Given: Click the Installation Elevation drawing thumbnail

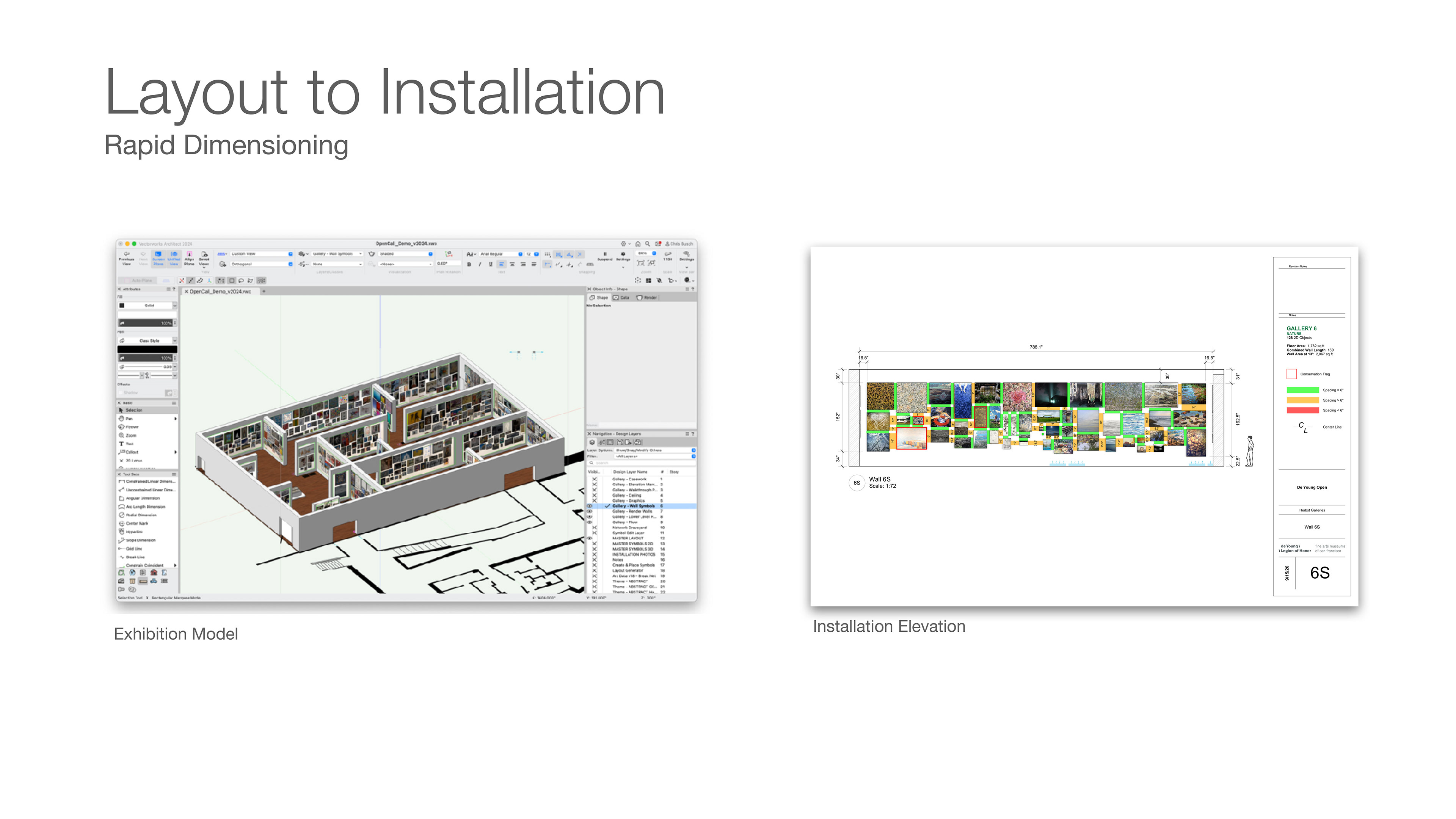Looking at the screenshot, I should pyautogui.click(x=1084, y=427).
